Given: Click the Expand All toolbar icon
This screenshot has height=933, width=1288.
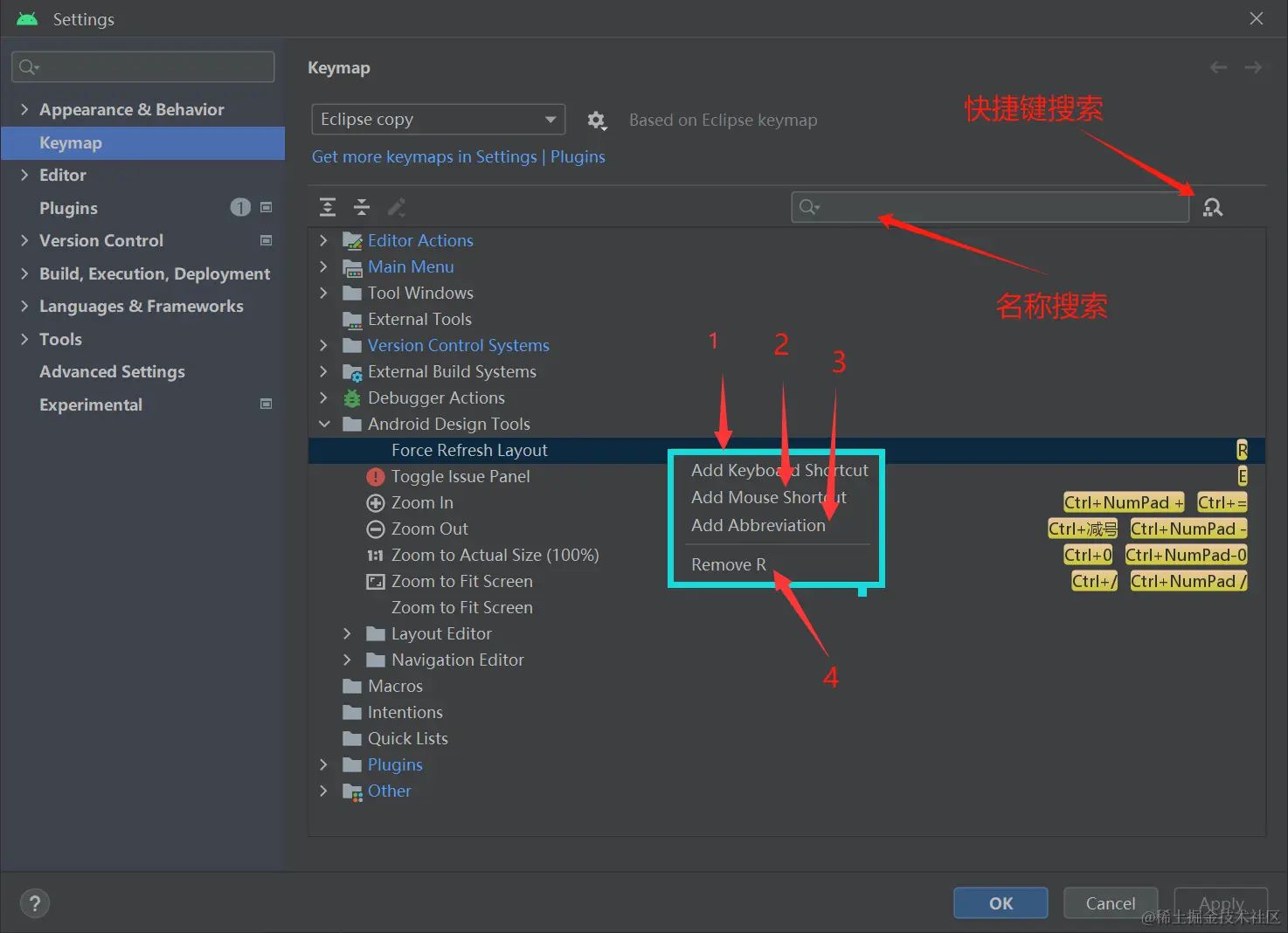Looking at the screenshot, I should pos(328,207).
